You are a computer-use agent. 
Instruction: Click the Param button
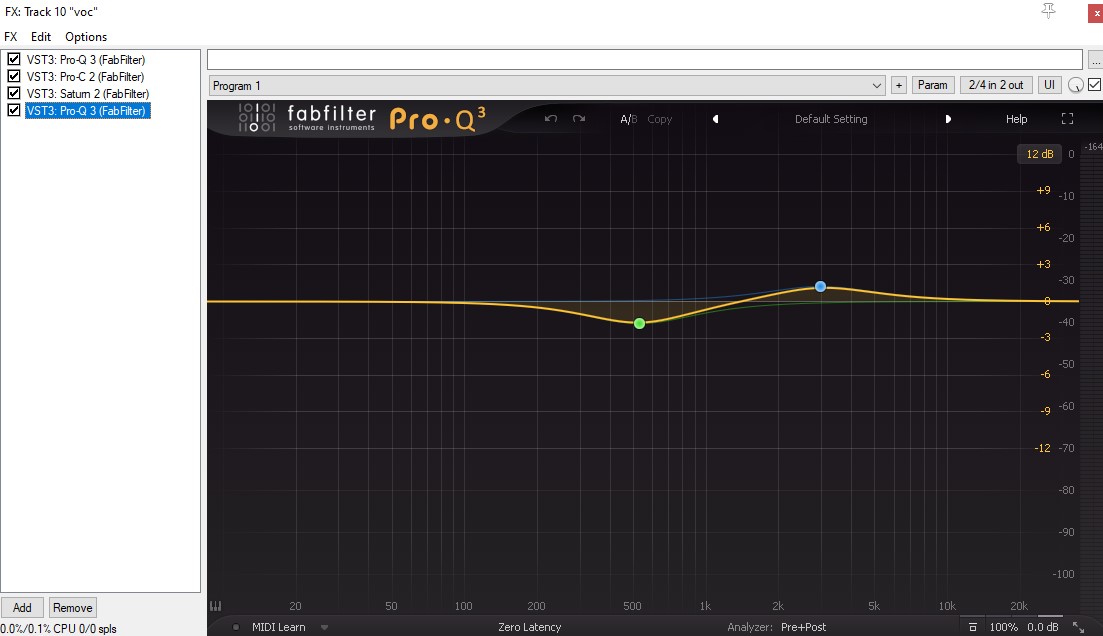932,84
